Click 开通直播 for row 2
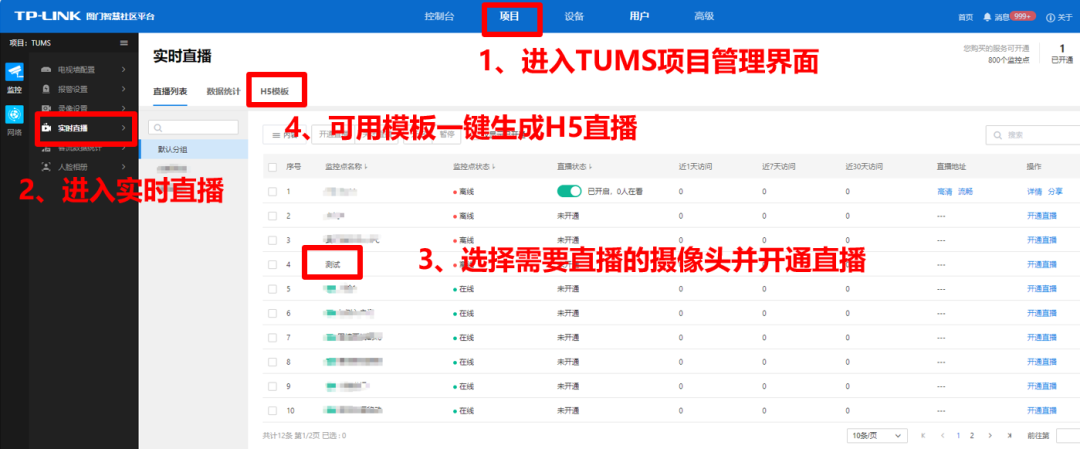Viewport: 1080px width, 449px height. pos(1041,216)
